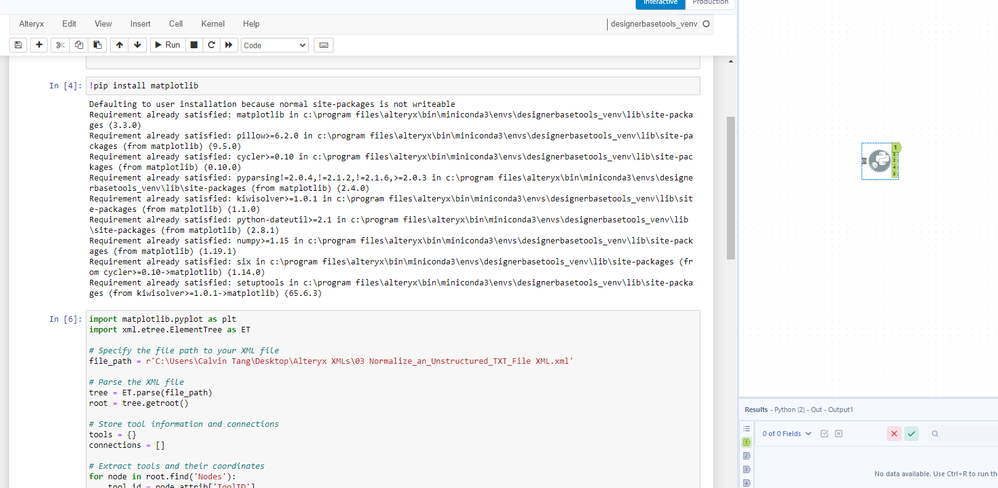Click the tools = {} line
998x488 pixels.
pyautogui.click(x=113, y=435)
